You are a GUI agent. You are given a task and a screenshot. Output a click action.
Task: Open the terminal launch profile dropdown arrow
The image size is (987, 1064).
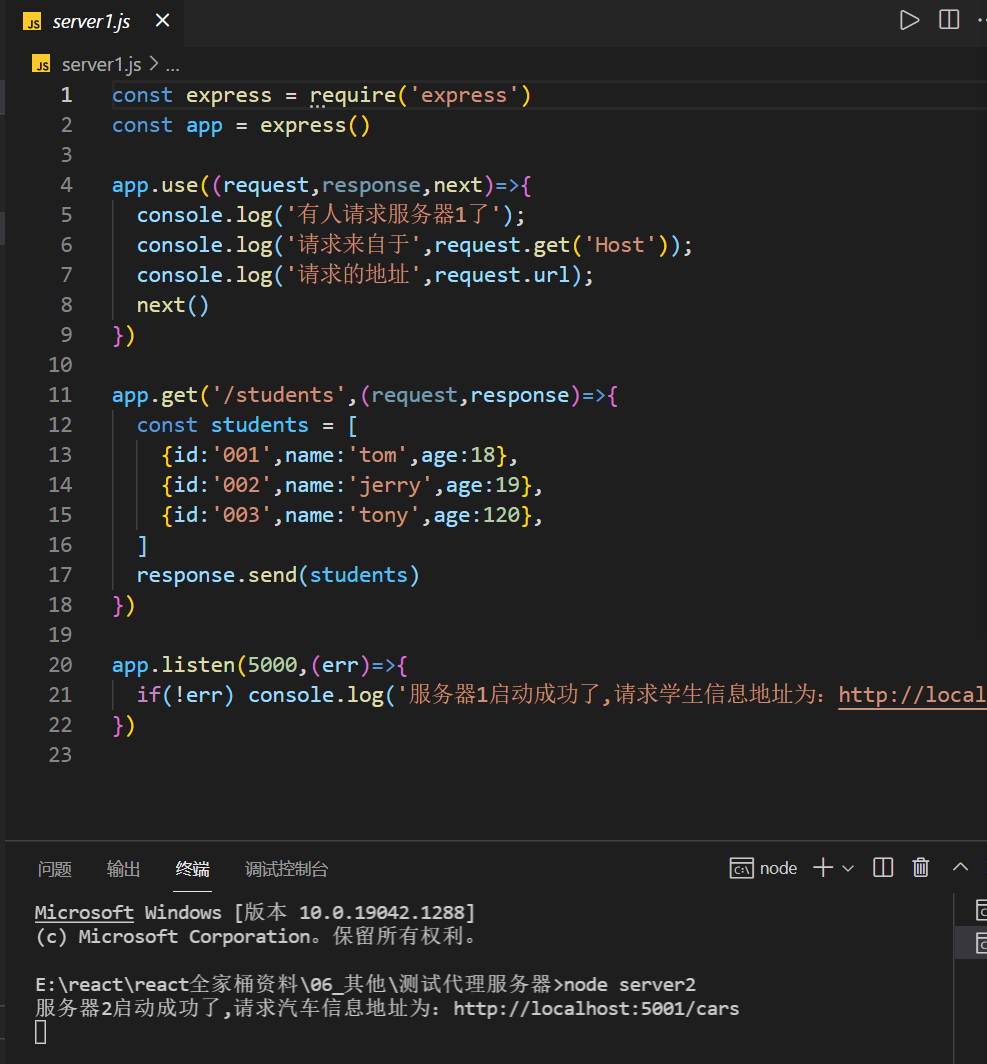(x=848, y=868)
